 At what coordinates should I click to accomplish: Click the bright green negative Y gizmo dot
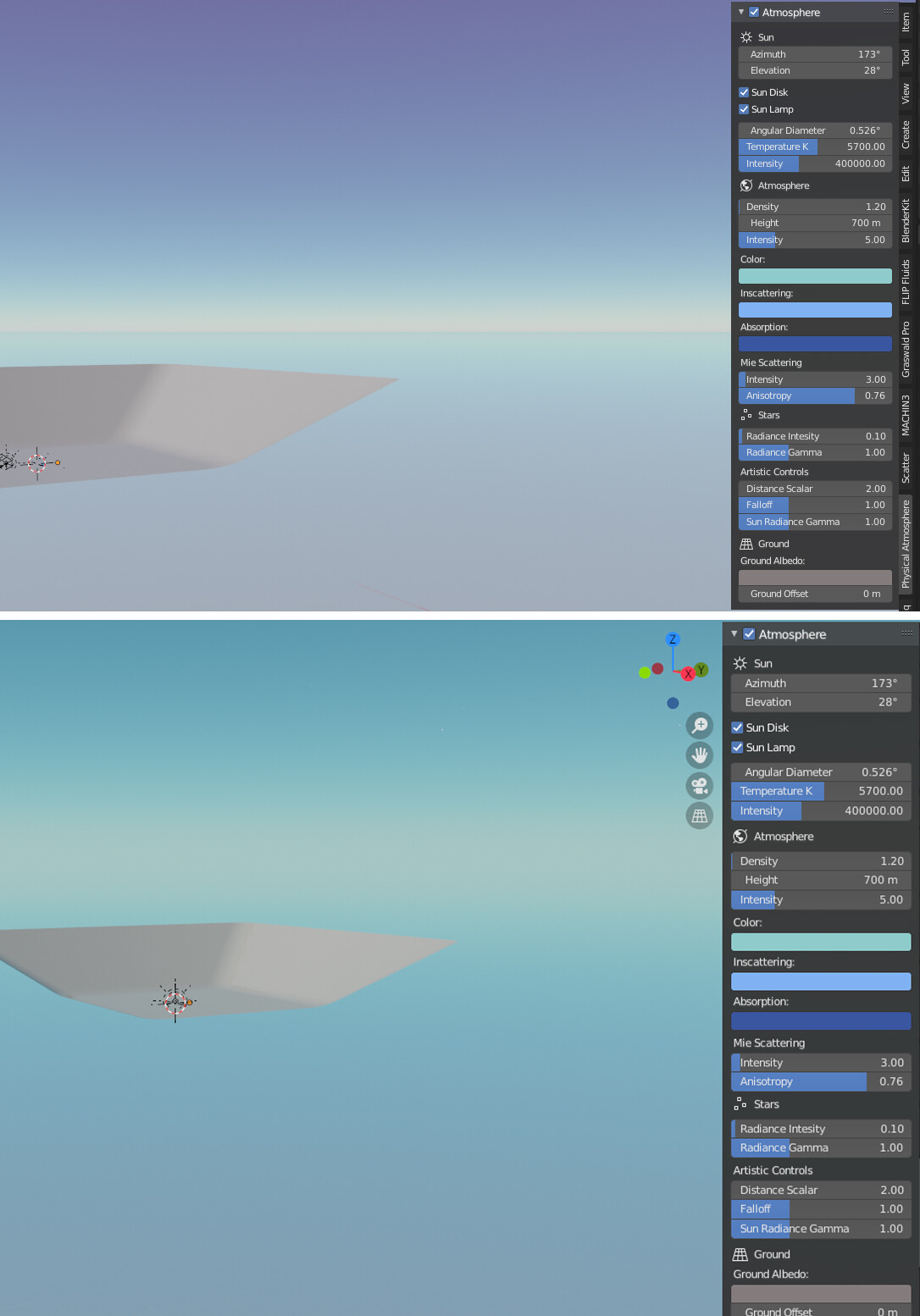click(645, 672)
